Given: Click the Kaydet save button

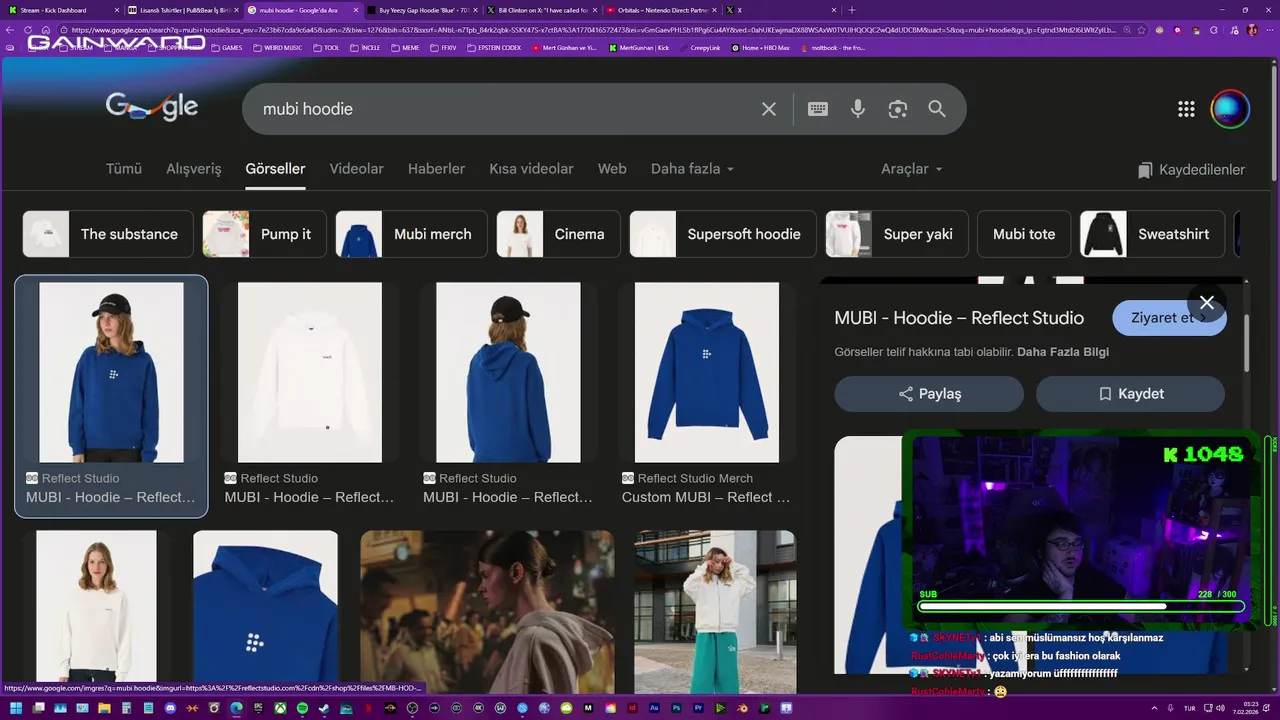Looking at the screenshot, I should [1130, 394].
